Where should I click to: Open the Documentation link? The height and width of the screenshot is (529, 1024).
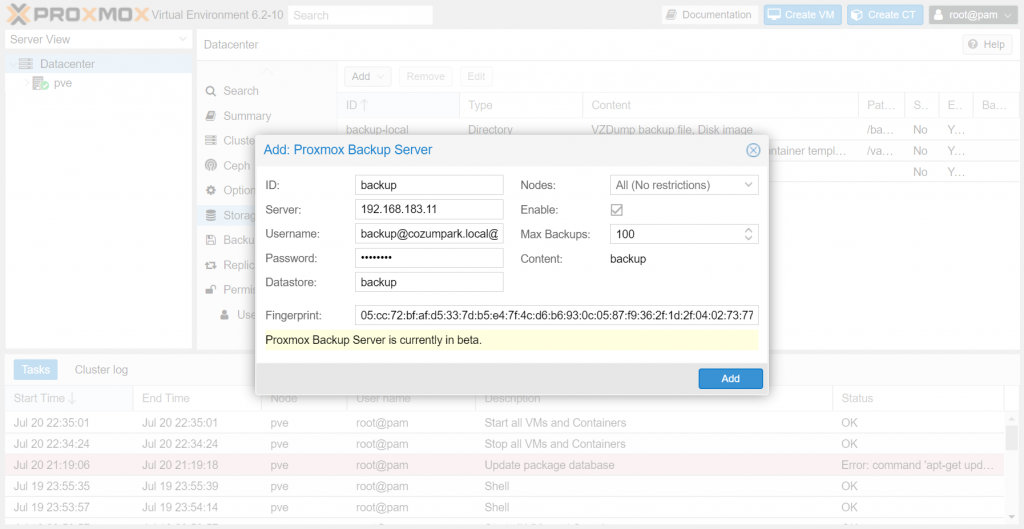[x=710, y=15]
